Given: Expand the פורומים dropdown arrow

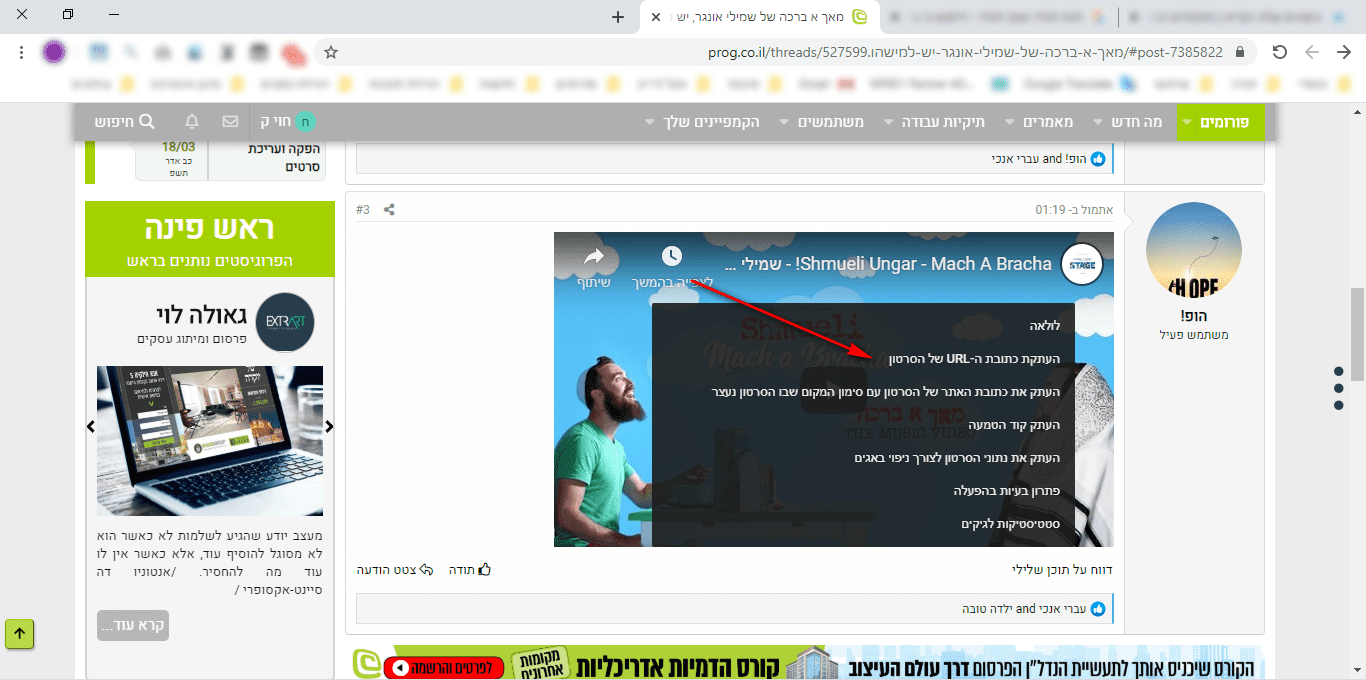Looking at the screenshot, I should 1187,122.
